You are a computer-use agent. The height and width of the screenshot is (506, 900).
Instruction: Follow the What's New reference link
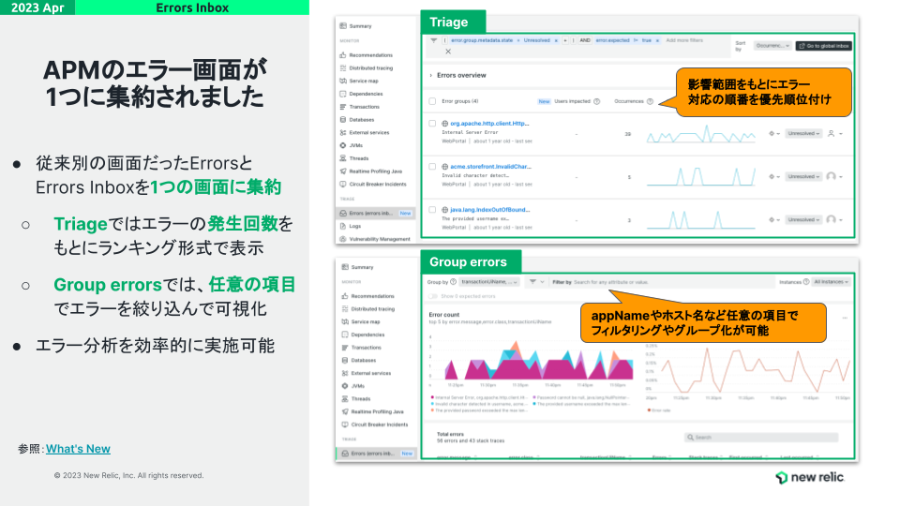pos(78,449)
